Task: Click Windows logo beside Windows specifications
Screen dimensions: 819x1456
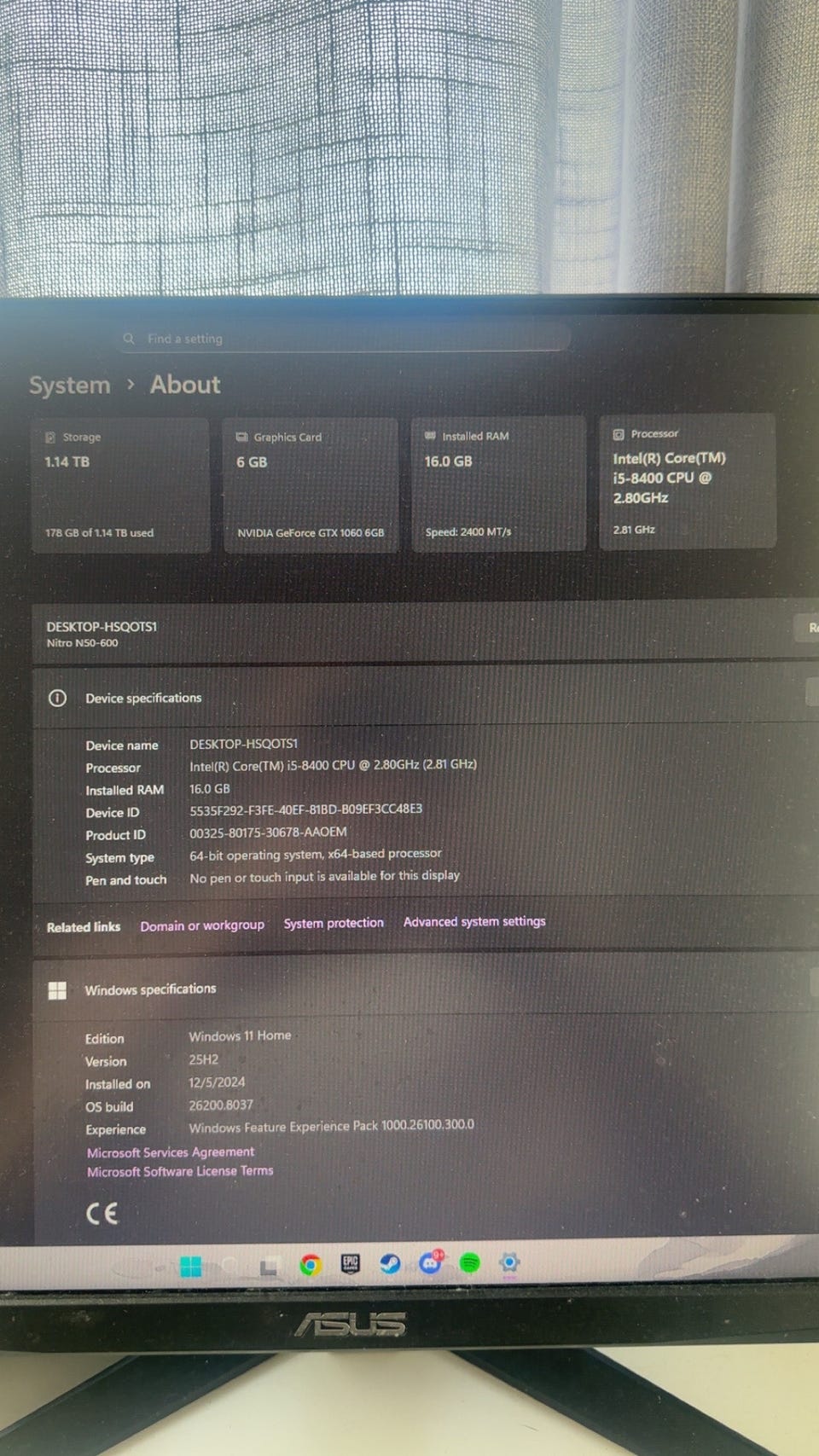Action: pos(57,990)
